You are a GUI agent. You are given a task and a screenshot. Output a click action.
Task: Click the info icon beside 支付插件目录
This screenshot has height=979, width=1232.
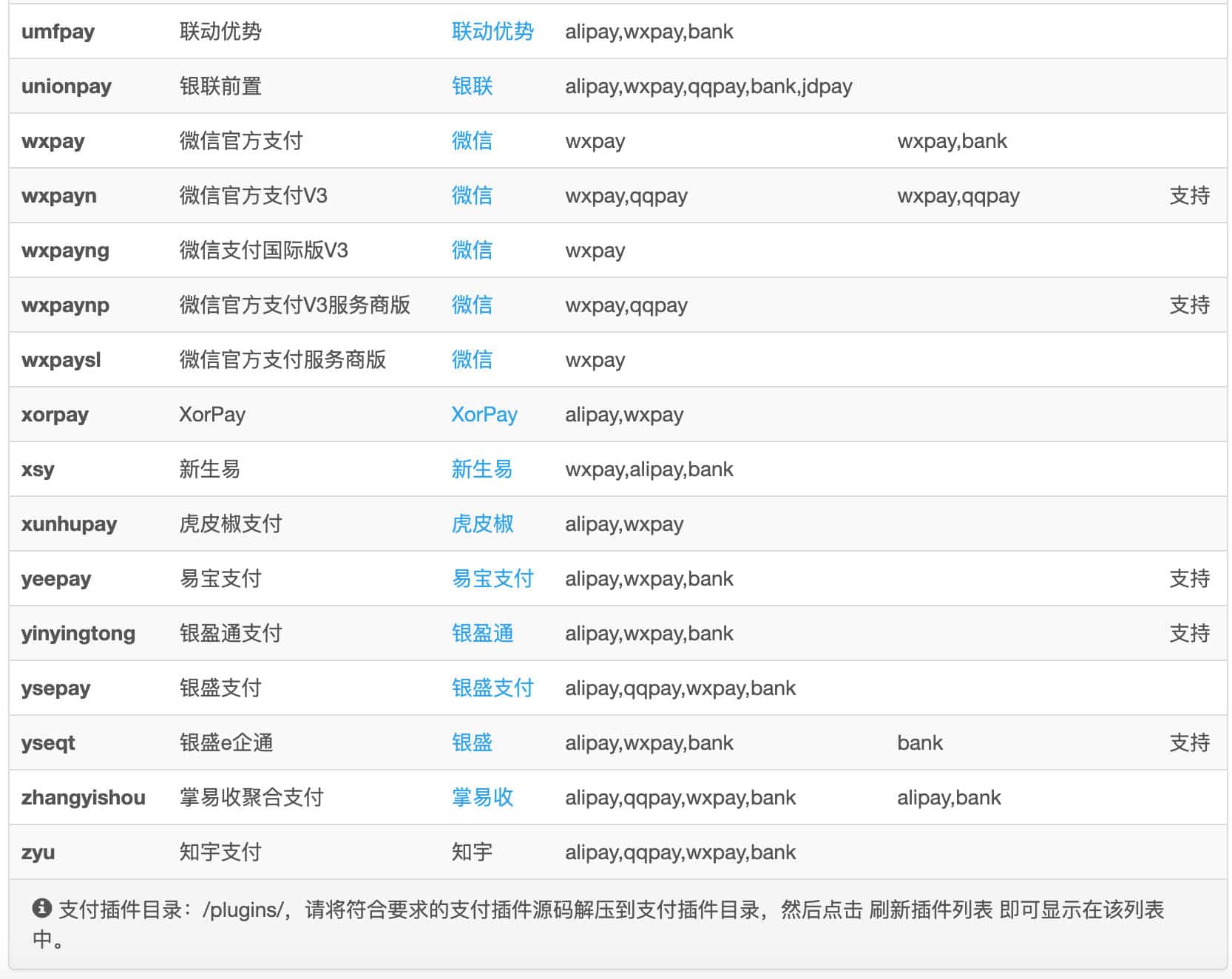pos(41,908)
